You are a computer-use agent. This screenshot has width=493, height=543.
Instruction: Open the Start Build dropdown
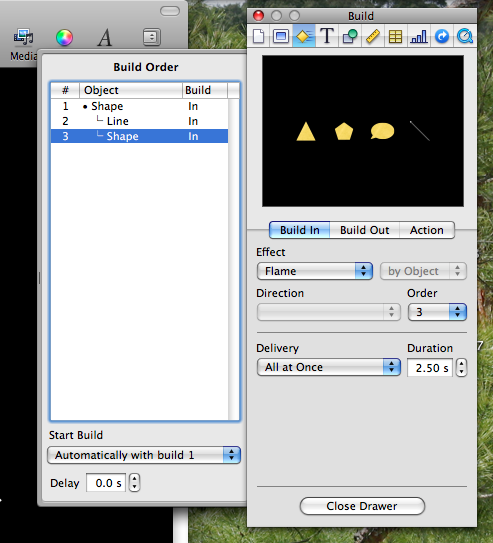(x=144, y=455)
